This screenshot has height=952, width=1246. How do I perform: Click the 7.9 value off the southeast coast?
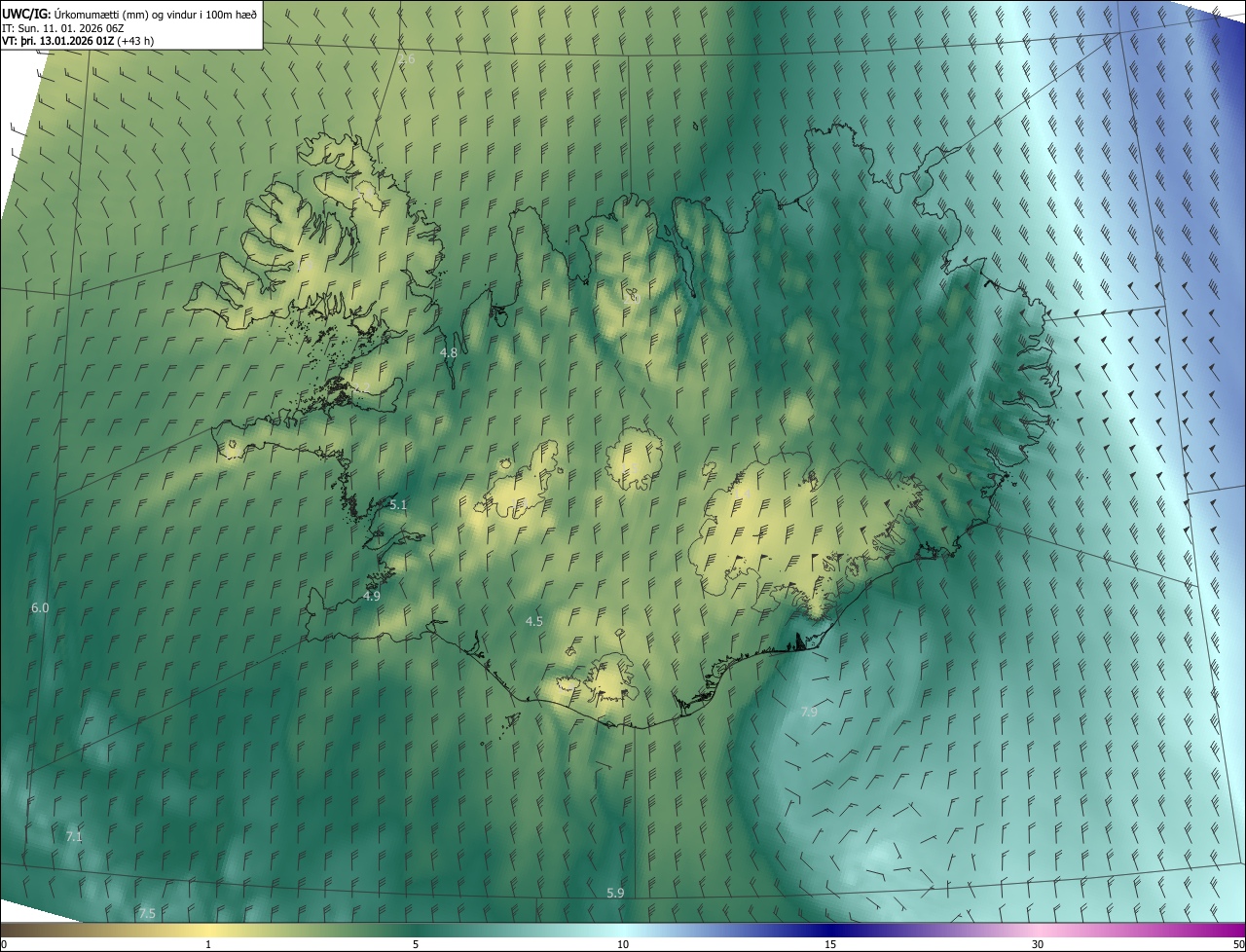(809, 713)
